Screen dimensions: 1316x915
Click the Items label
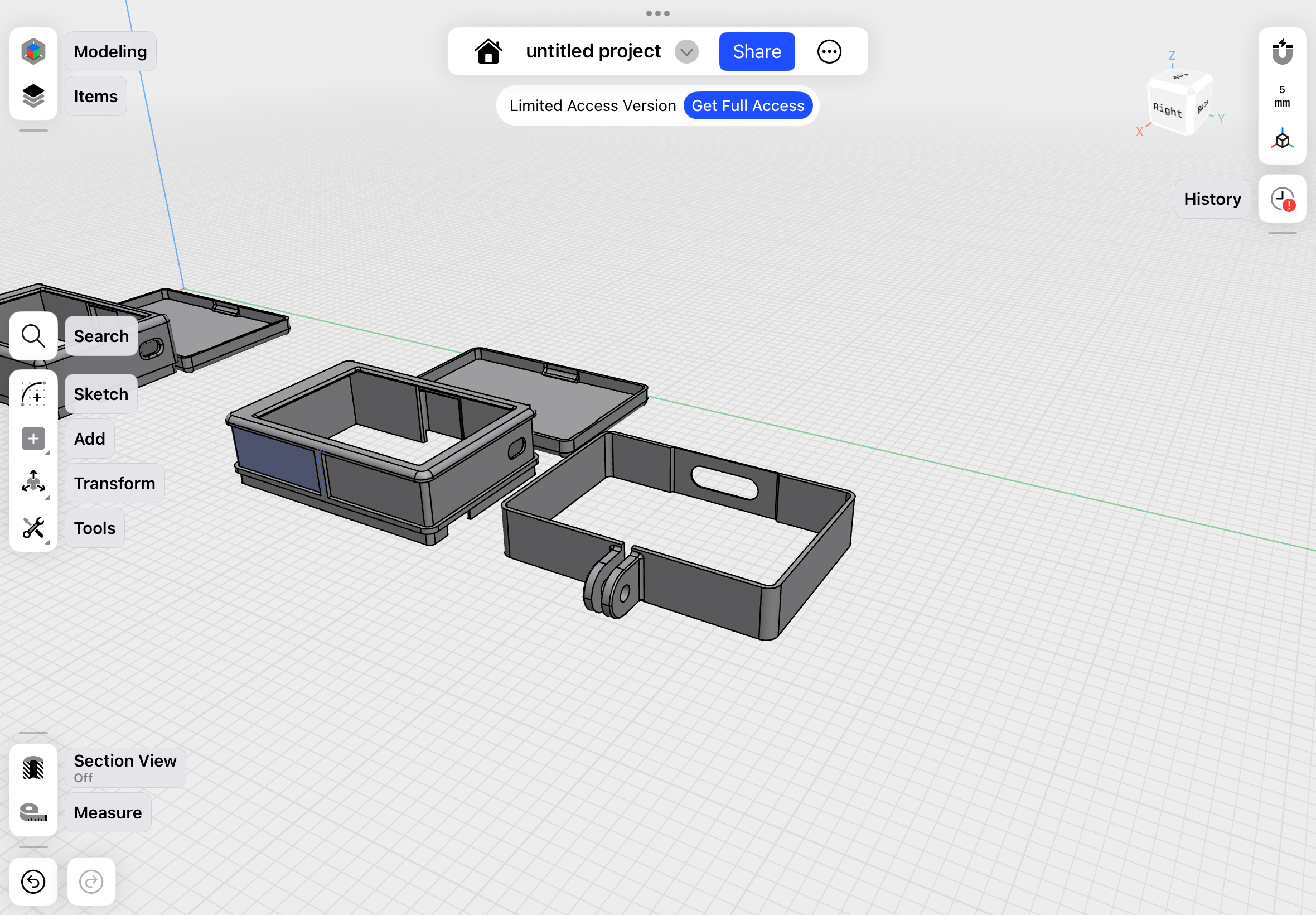(96, 97)
